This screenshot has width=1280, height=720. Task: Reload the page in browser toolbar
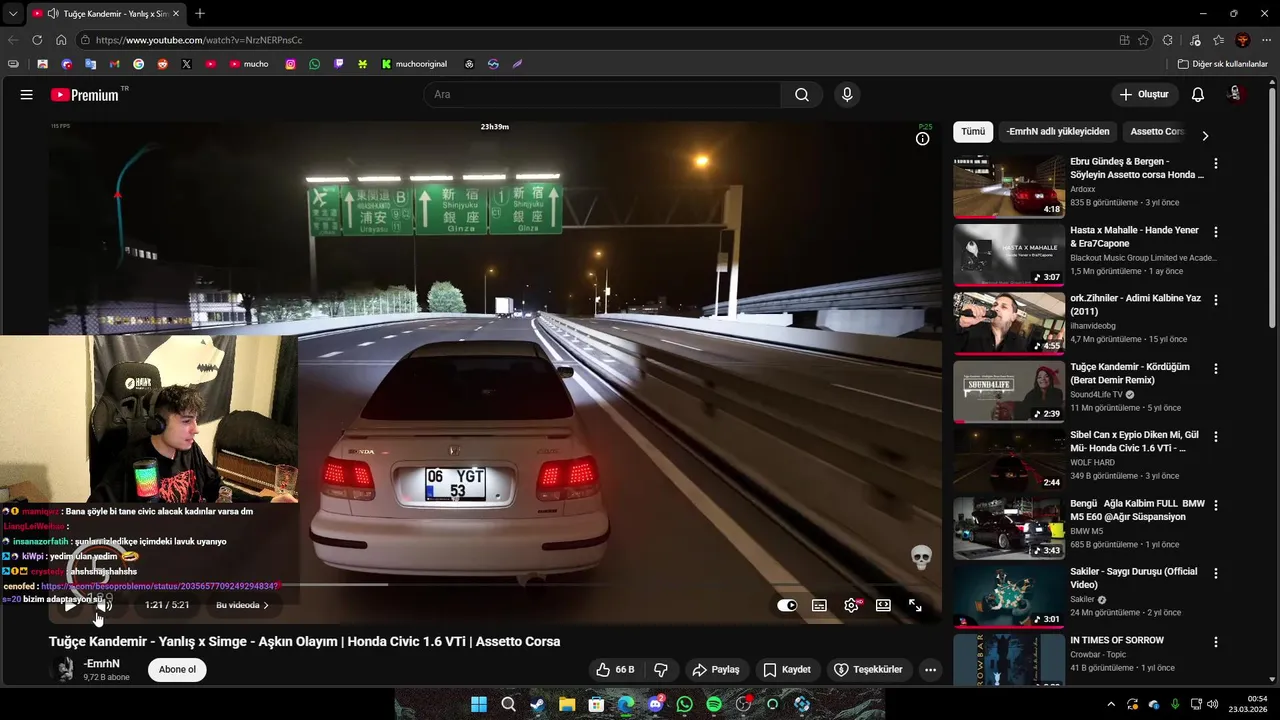click(37, 40)
